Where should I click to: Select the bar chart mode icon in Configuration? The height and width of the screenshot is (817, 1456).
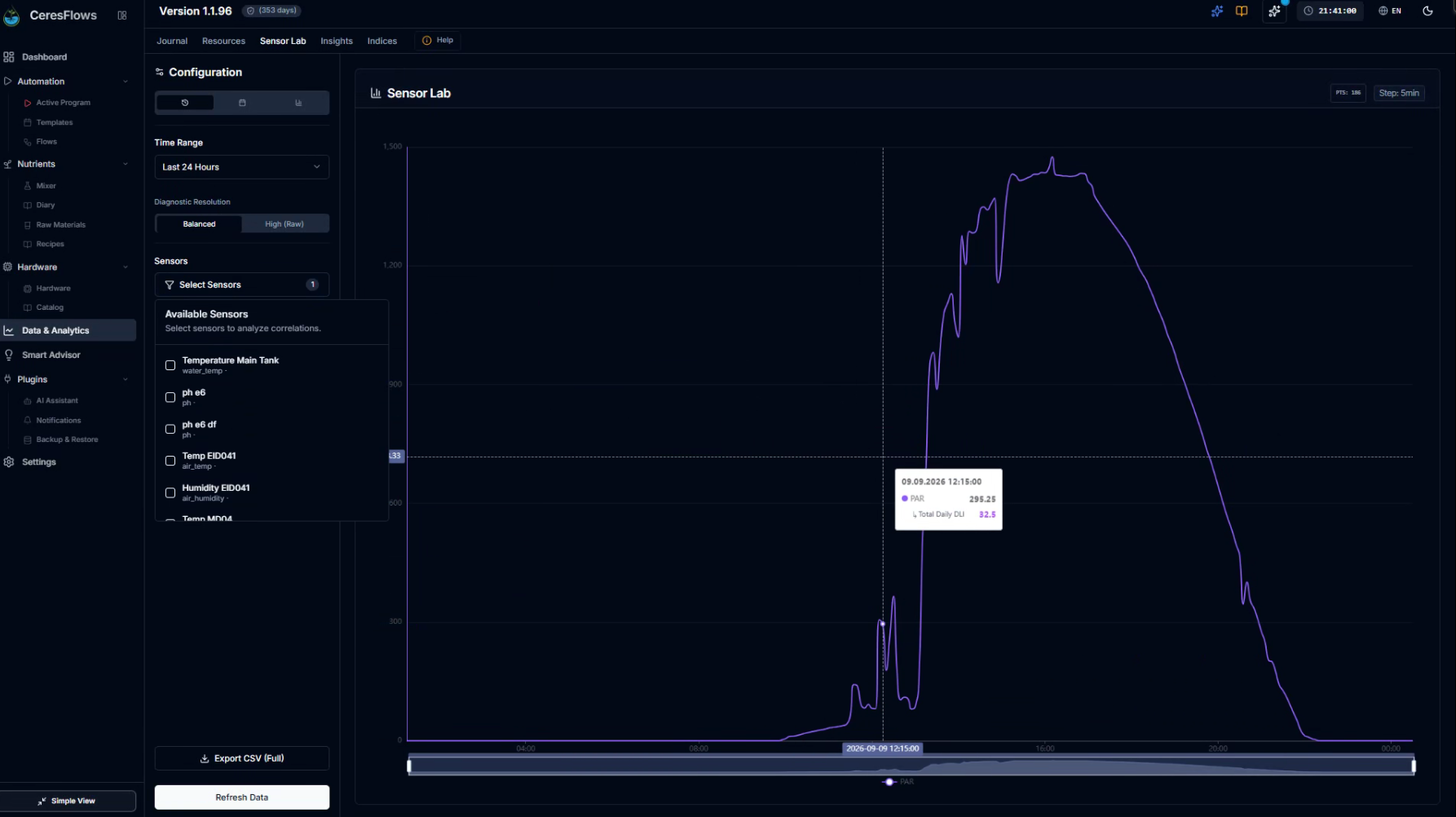298,103
